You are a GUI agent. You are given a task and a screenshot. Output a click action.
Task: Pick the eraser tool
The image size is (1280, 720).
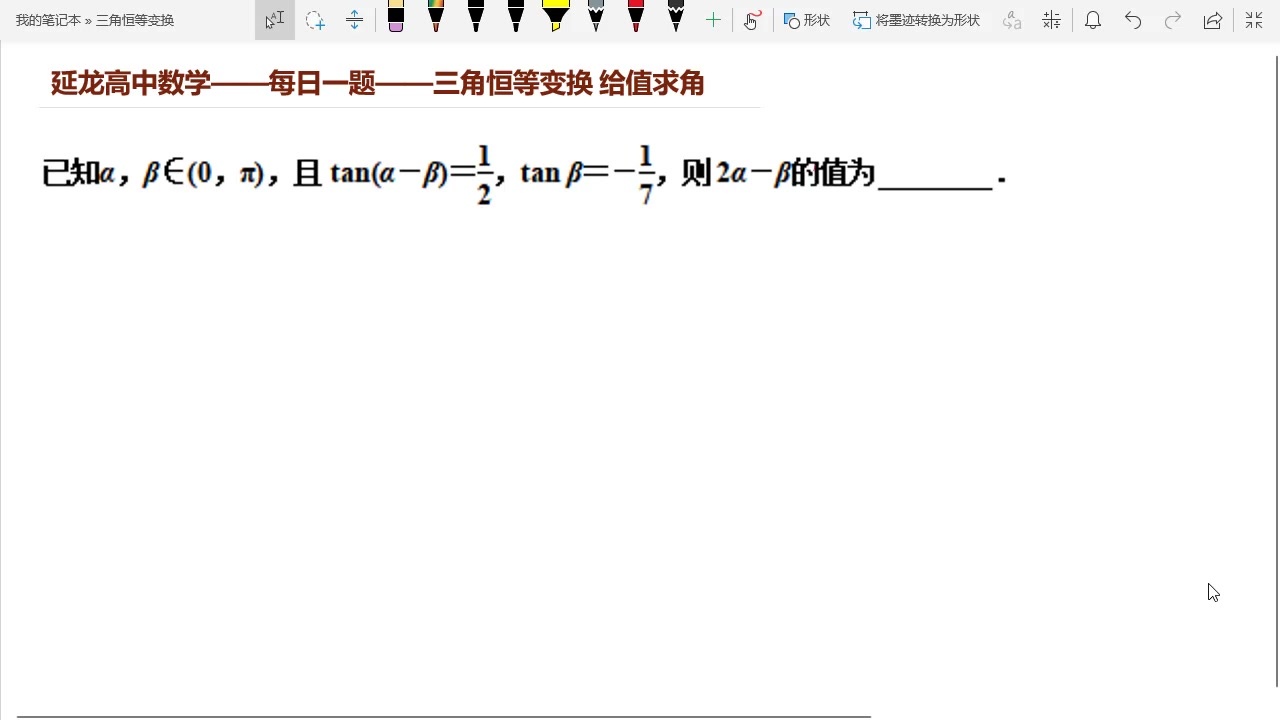[396, 16]
